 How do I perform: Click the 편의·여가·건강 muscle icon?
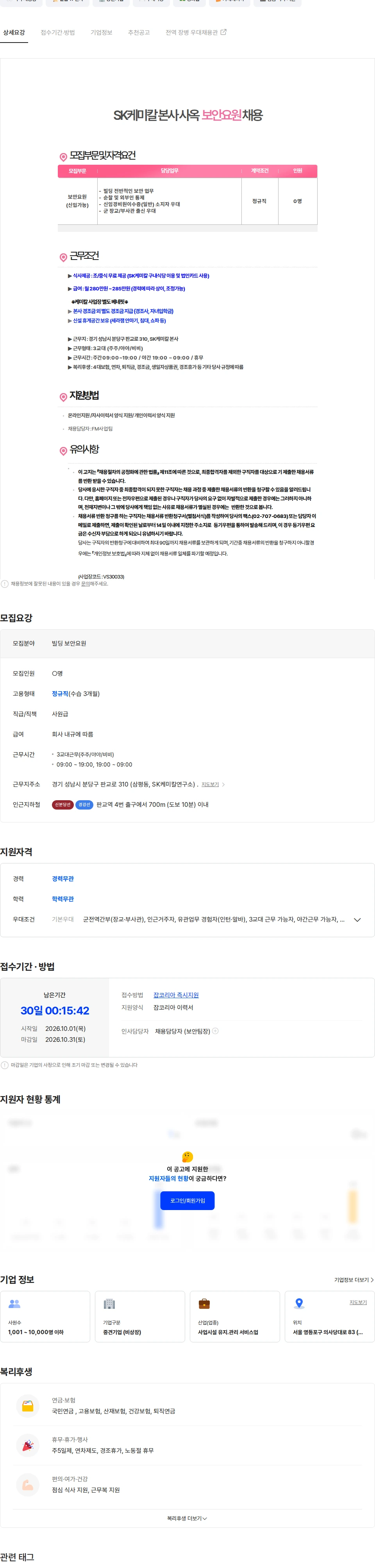point(27,1485)
